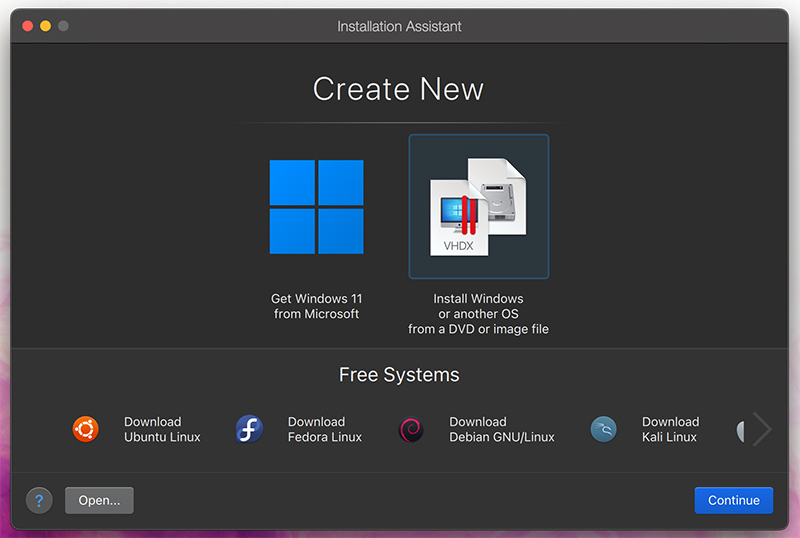Show next free systems with right chevron
This screenshot has height=538, width=800.
point(762,429)
